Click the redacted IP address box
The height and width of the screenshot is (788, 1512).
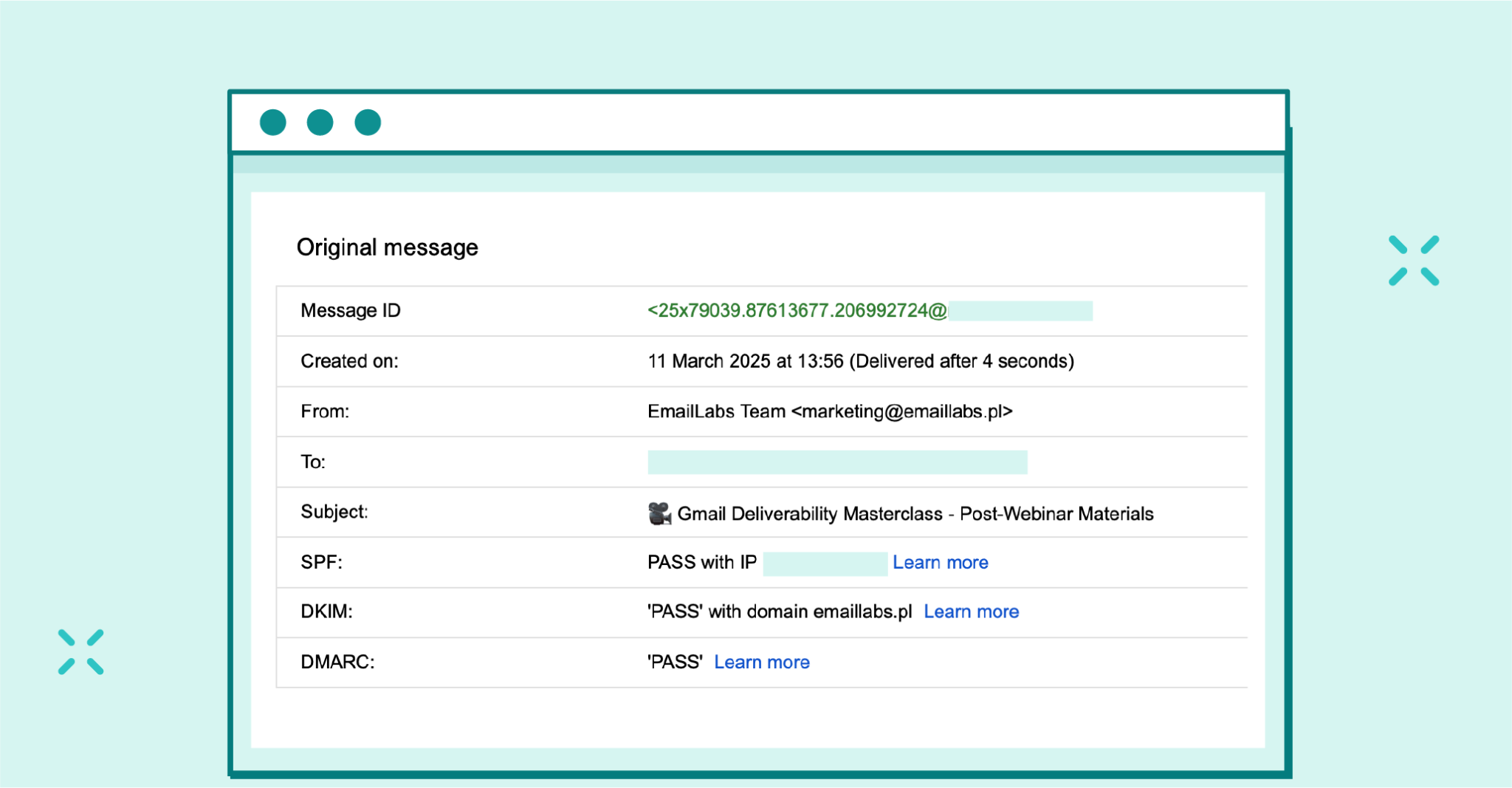[825, 562]
